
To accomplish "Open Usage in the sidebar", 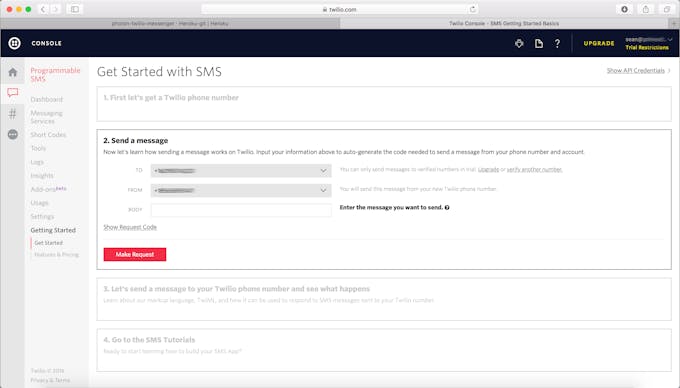I will 39,203.
